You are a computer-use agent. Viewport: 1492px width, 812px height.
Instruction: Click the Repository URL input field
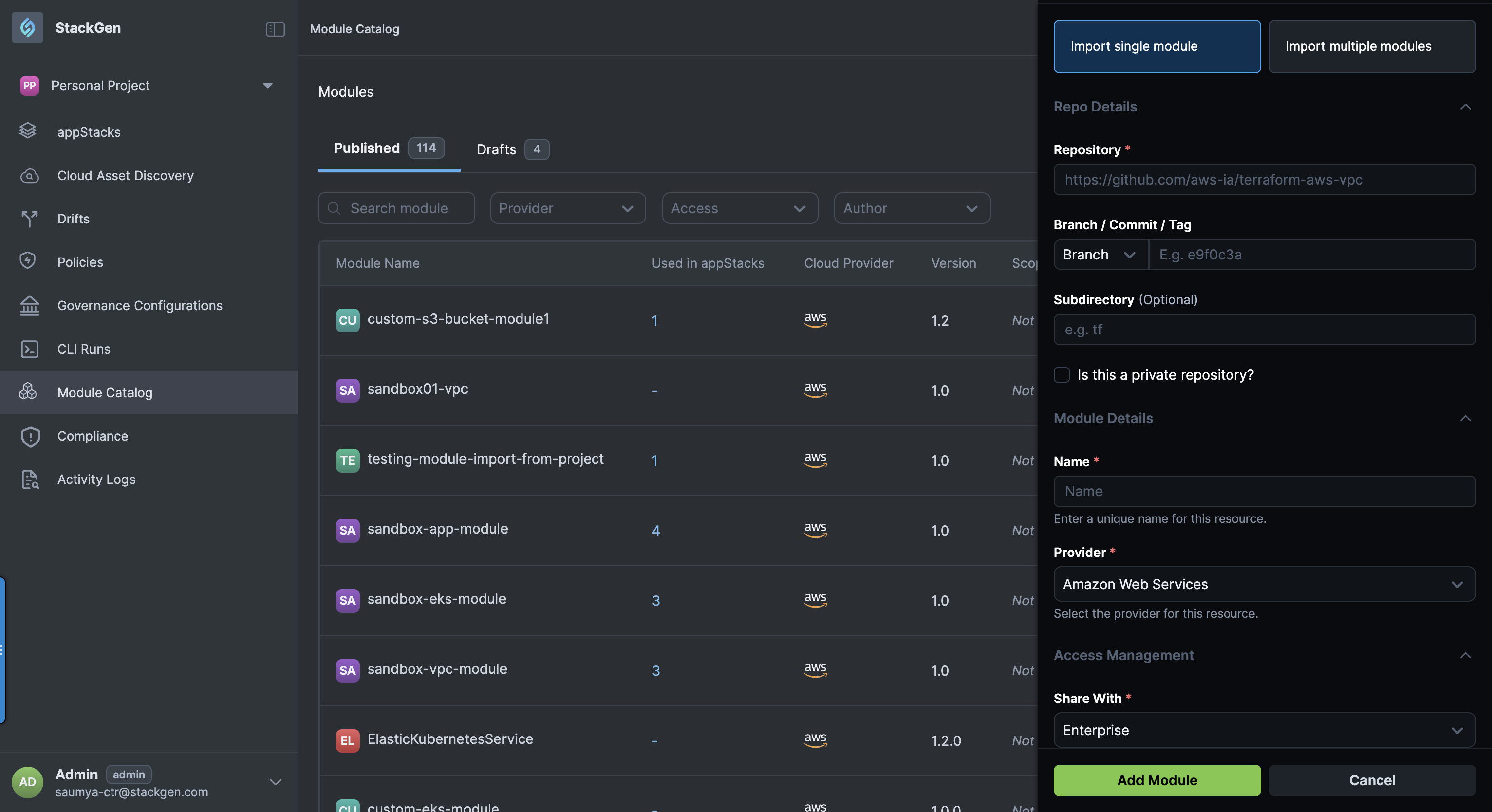pyautogui.click(x=1264, y=180)
